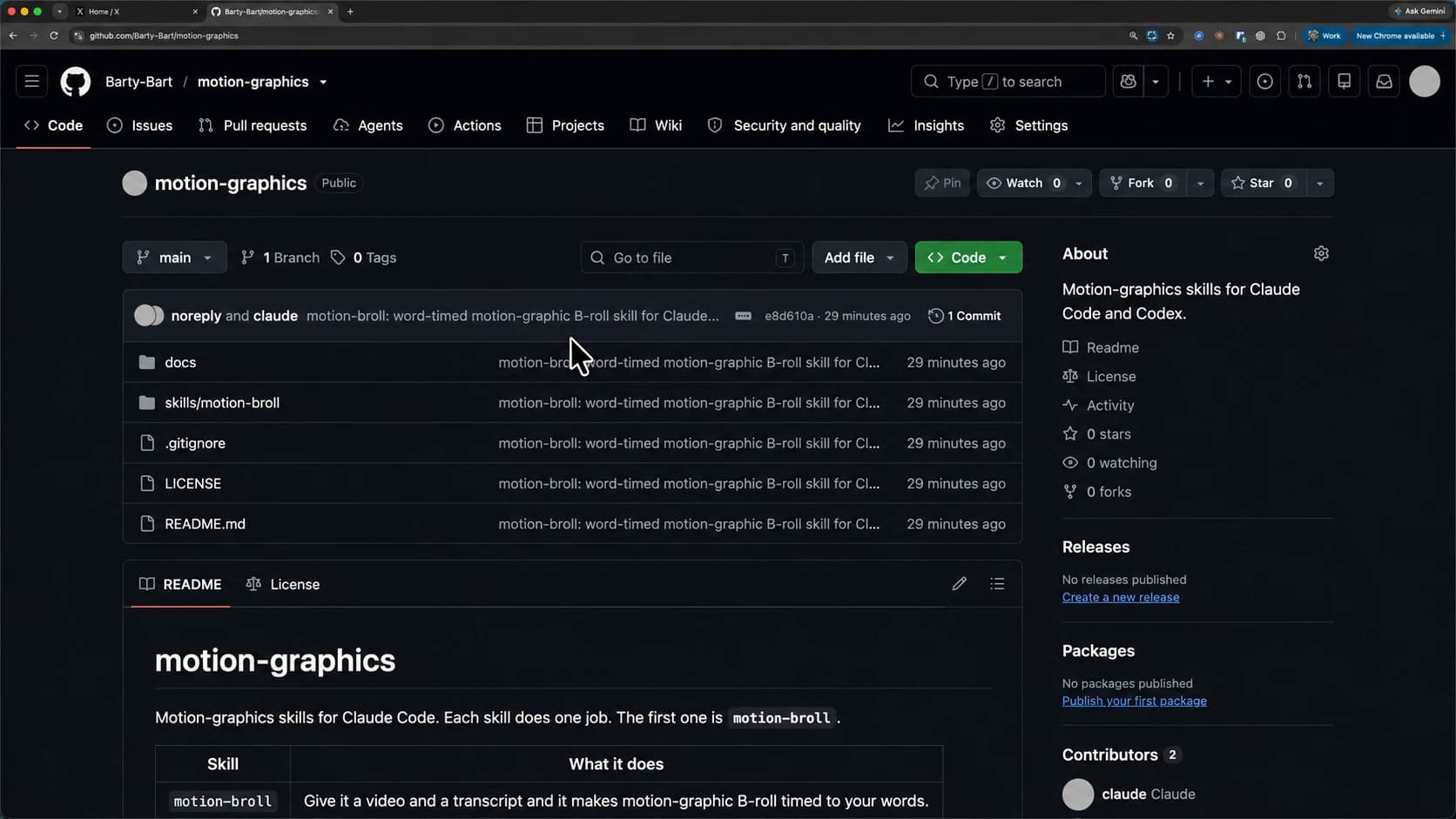
Task: Bookmark the page with the star icon
Action: click(1170, 36)
